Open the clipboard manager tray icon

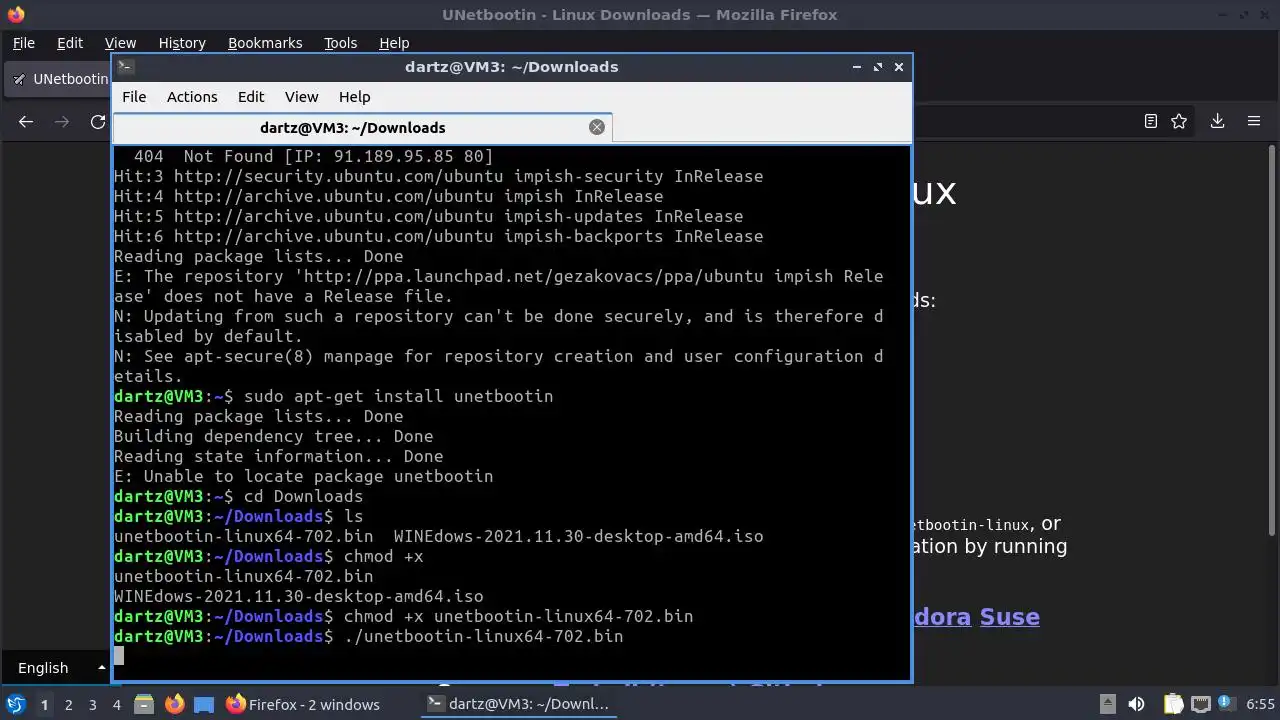click(1173, 704)
